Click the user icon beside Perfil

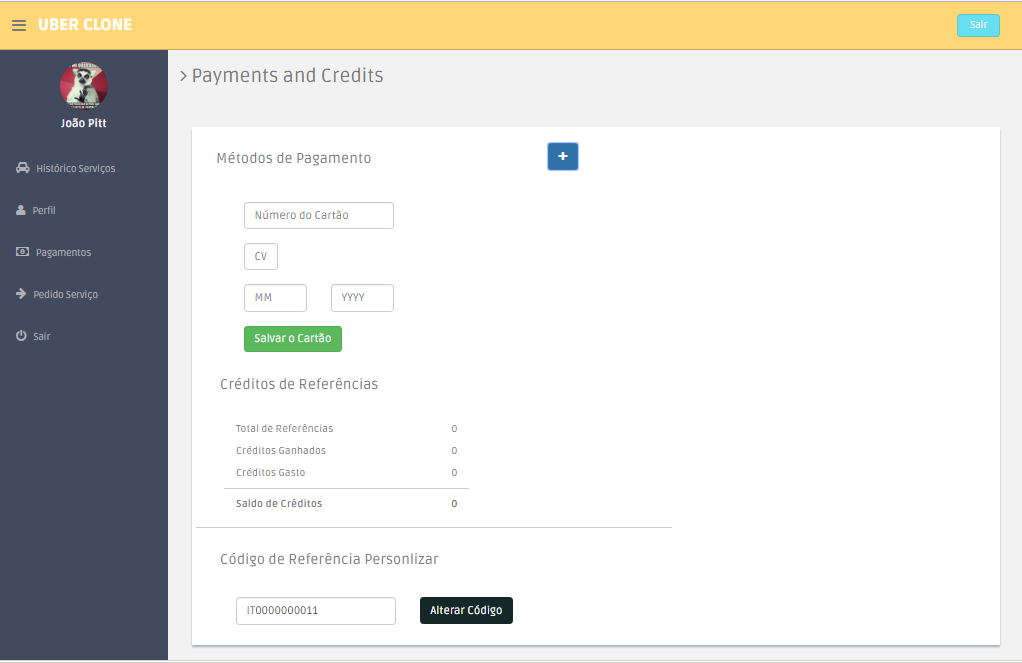pyautogui.click(x=21, y=210)
